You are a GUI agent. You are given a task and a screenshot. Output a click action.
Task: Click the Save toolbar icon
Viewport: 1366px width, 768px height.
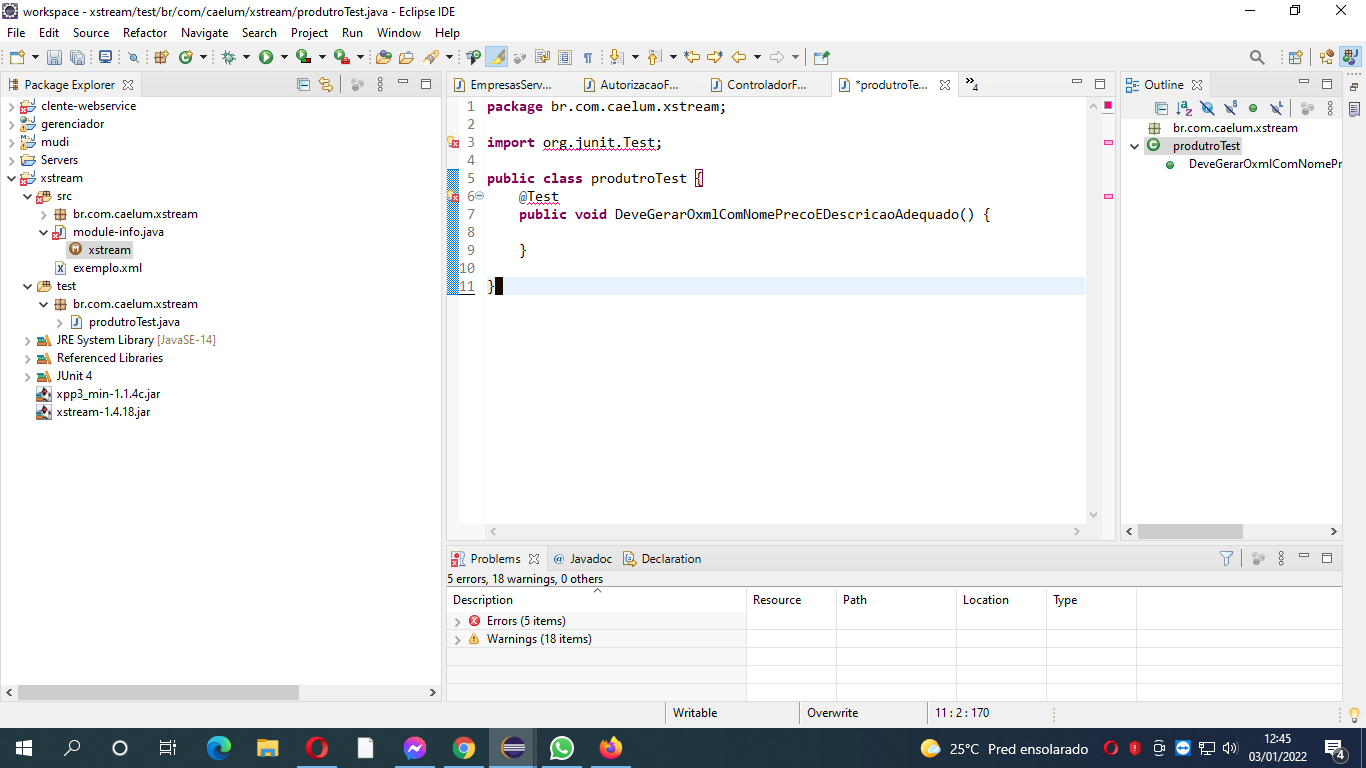point(54,57)
